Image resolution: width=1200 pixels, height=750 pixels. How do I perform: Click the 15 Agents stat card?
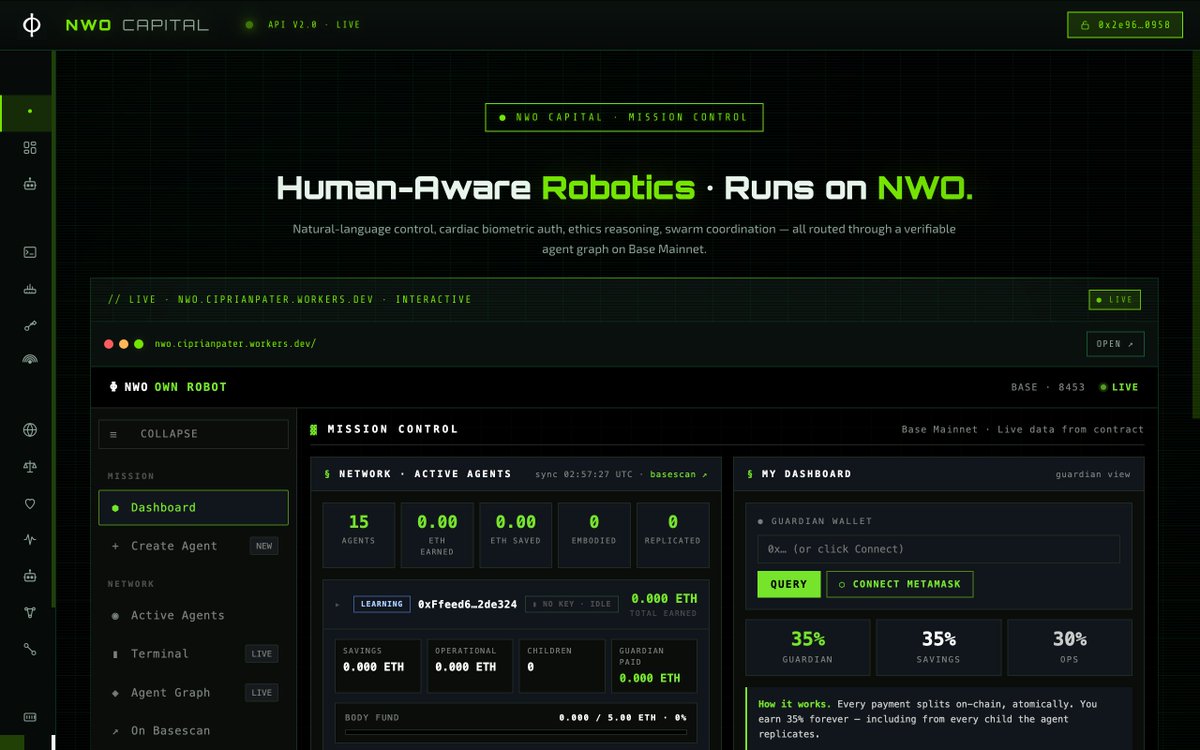tap(359, 535)
